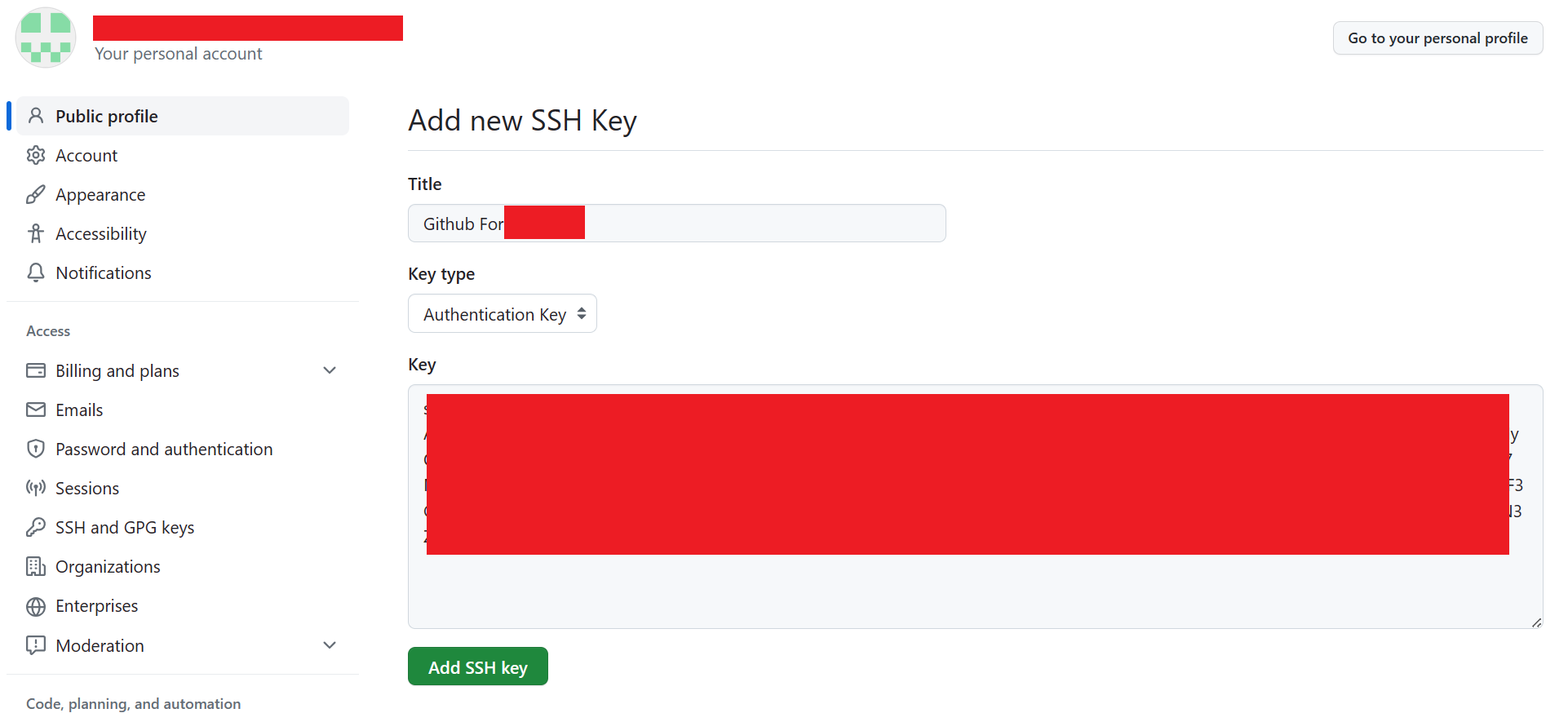Click the Enterprises globe icon

36,606
